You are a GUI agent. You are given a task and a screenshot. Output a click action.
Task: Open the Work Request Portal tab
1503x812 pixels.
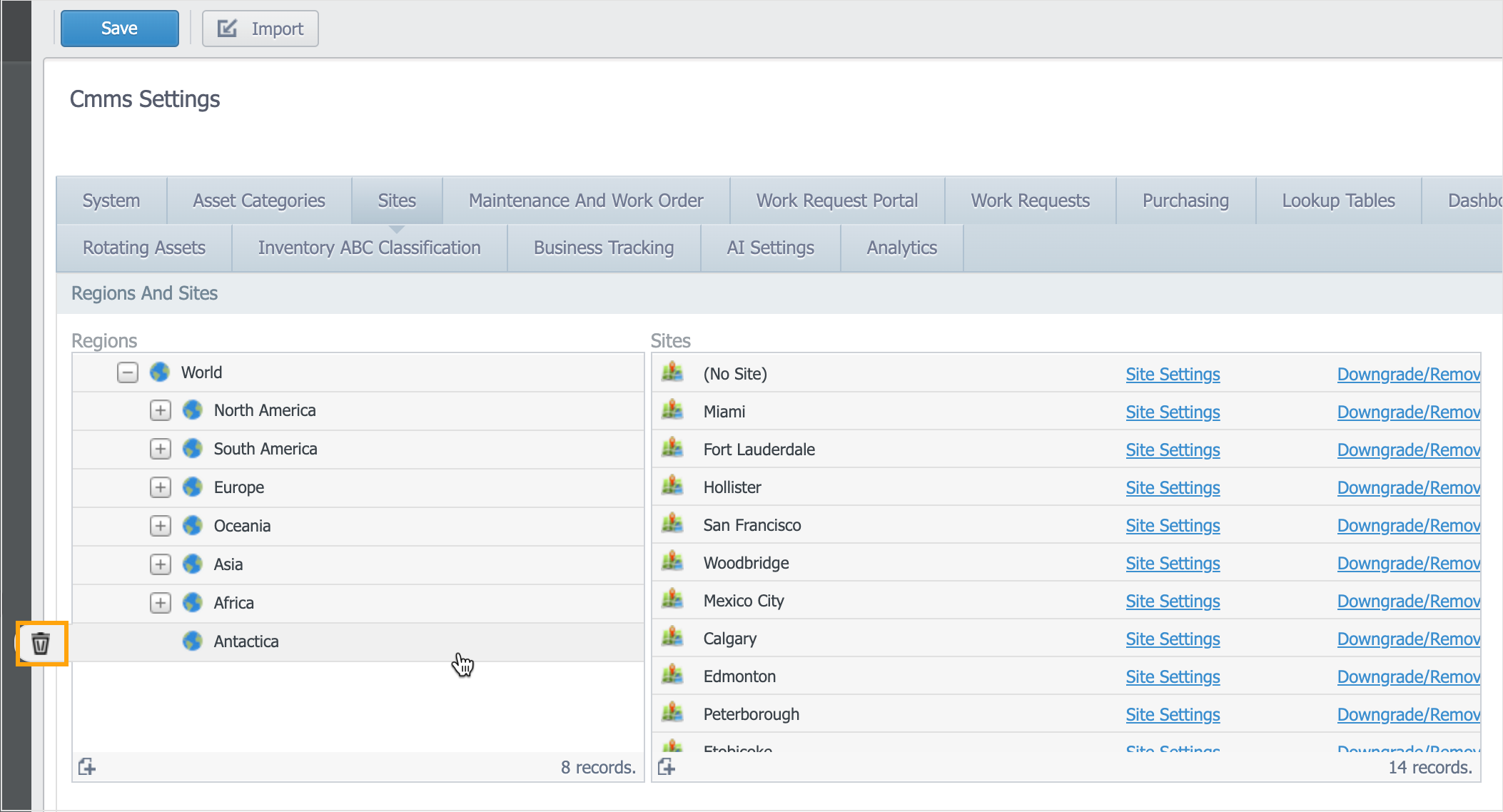click(837, 201)
